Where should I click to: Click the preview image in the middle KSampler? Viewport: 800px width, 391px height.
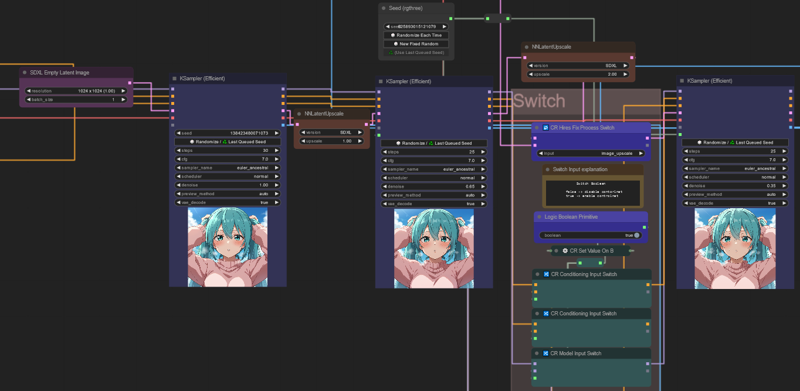tap(434, 248)
